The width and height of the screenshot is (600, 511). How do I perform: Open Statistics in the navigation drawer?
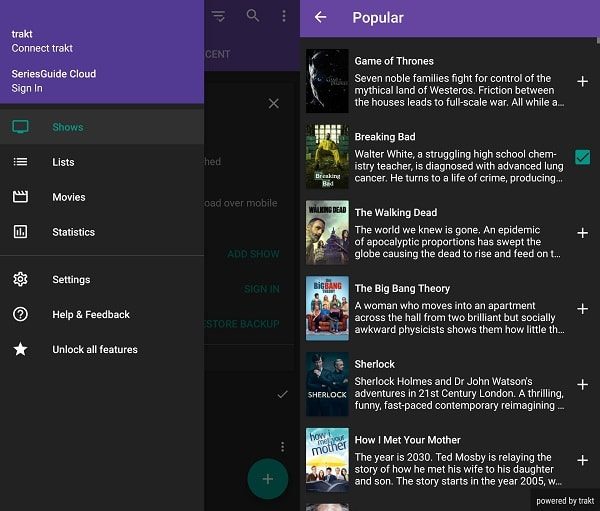(x=102, y=232)
